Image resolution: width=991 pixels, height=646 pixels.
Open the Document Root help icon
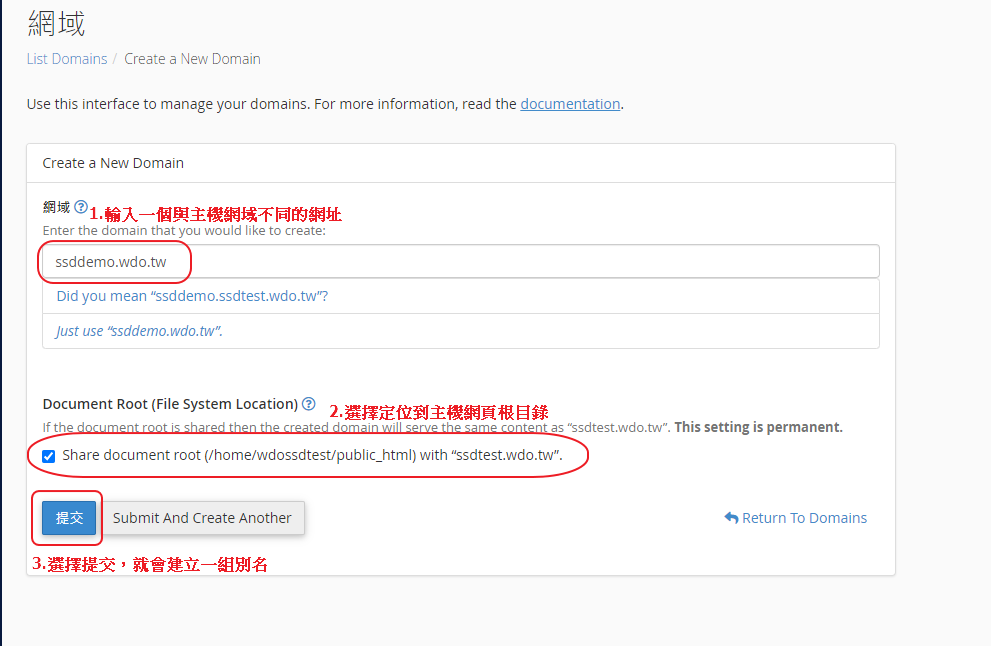pos(309,404)
